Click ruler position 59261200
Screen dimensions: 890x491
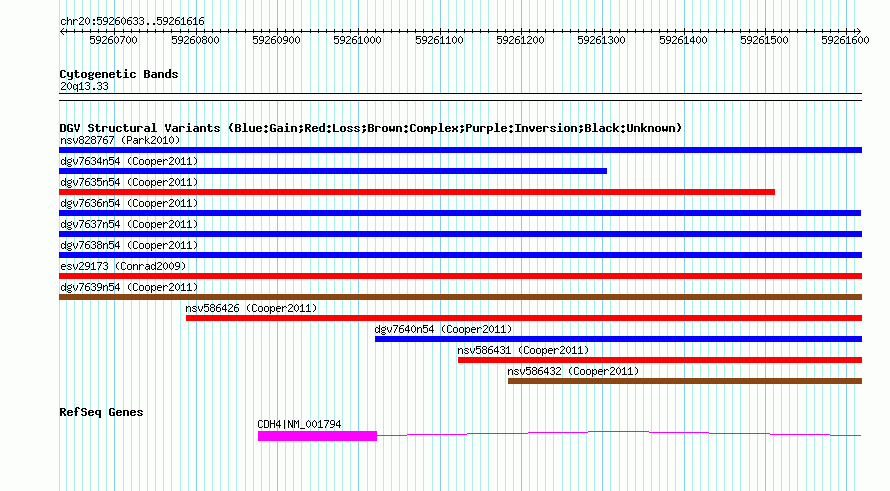click(x=520, y=40)
